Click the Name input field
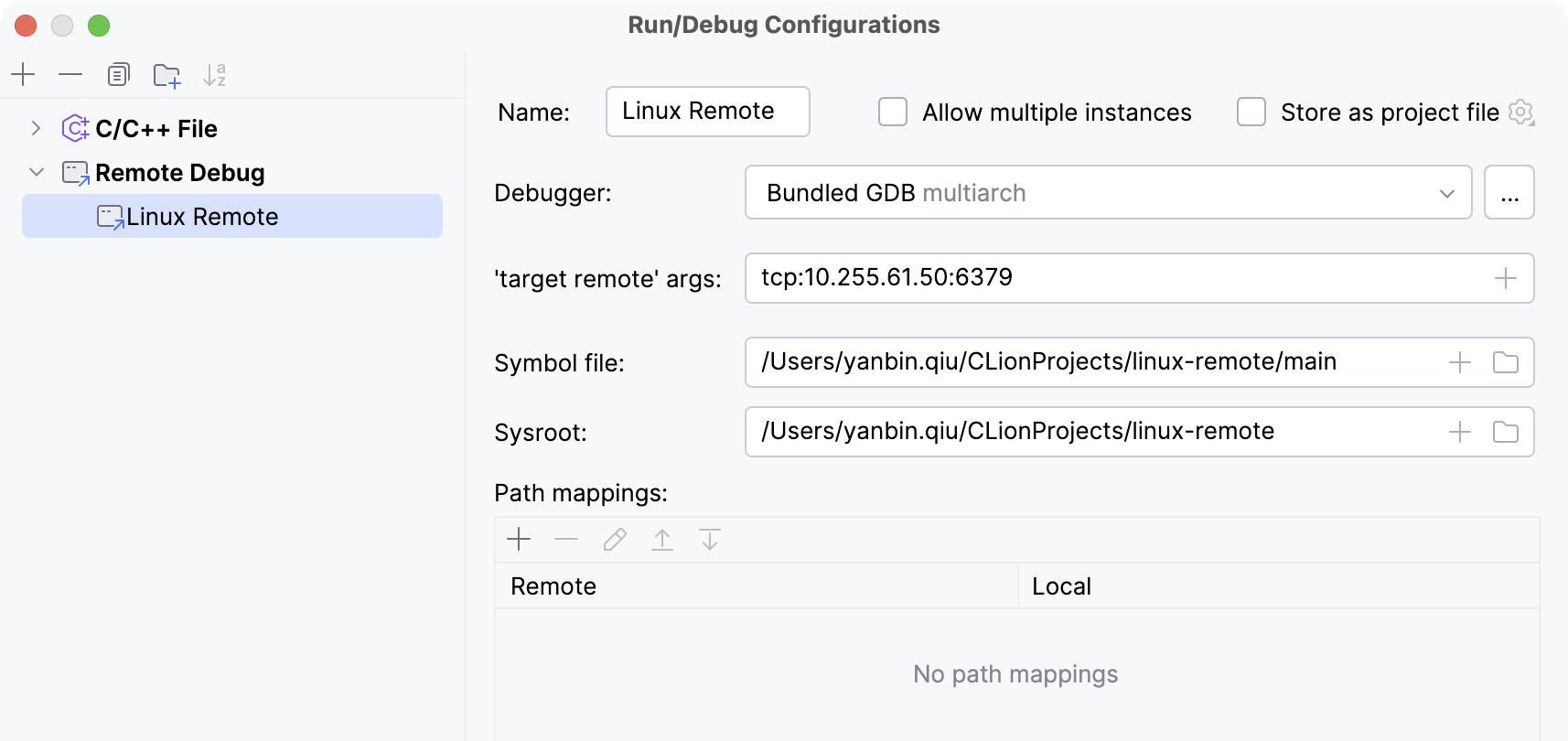This screenshot has height=741, width=1568. point(707,112)
